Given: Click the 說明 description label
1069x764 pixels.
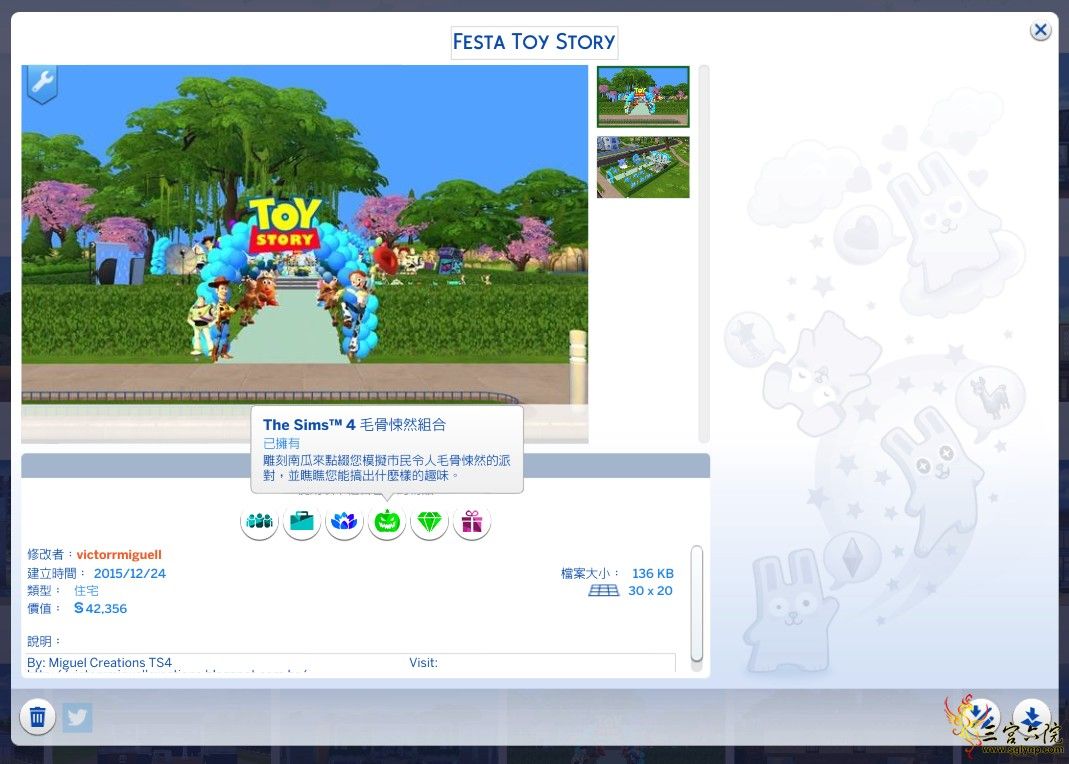Looking at the screenshot, I should coord(44,641).
